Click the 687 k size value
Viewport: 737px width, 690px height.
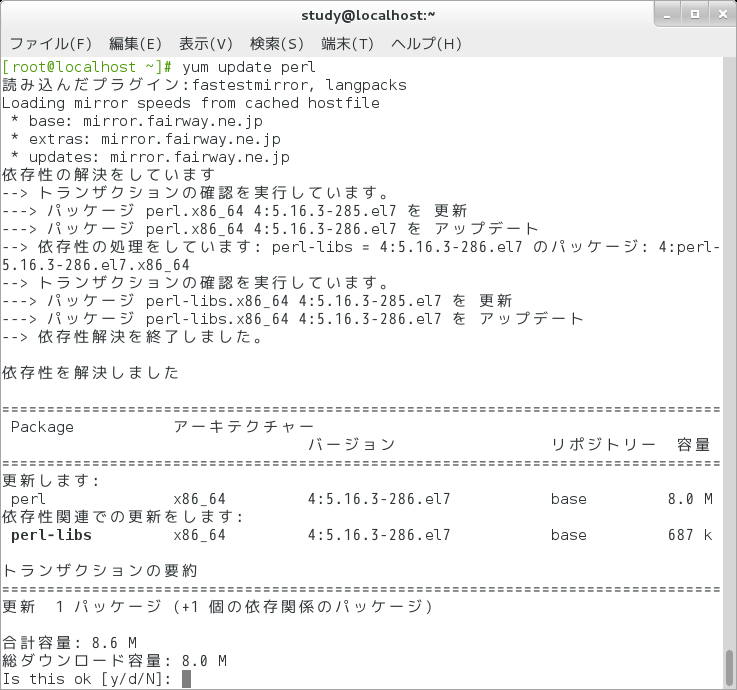coord(690,535)
